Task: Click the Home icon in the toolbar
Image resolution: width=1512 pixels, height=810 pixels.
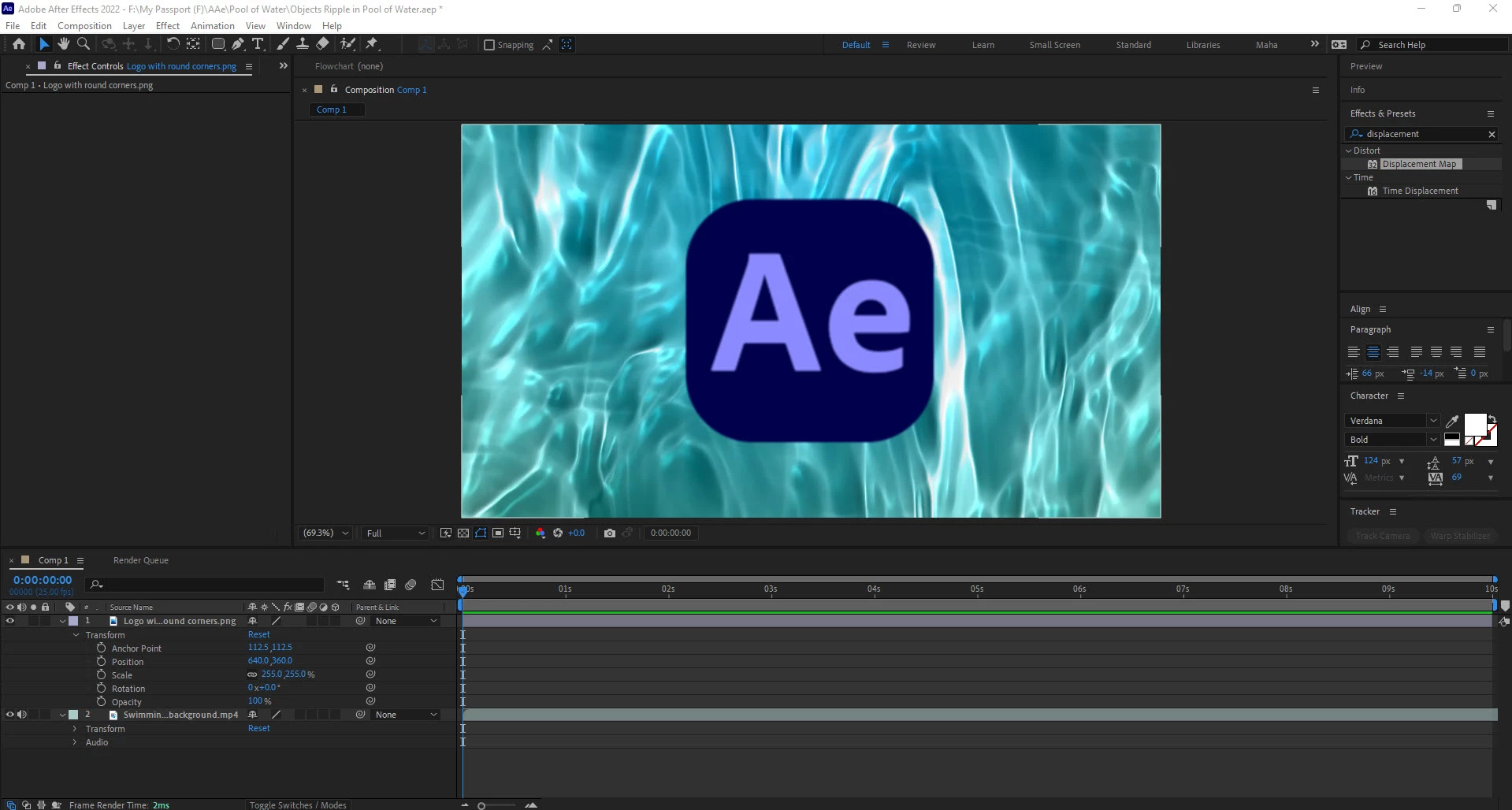Action: click(x=19, y=45)
